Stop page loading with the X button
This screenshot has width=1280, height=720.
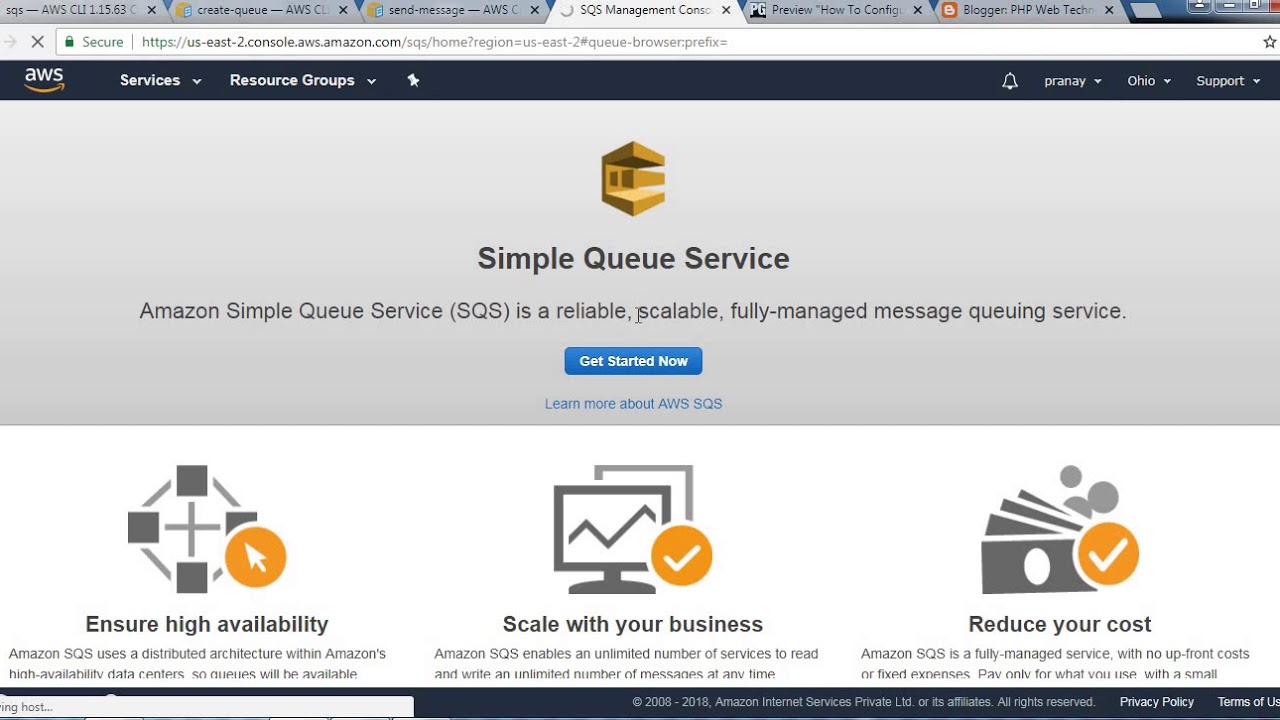point(38,42)
